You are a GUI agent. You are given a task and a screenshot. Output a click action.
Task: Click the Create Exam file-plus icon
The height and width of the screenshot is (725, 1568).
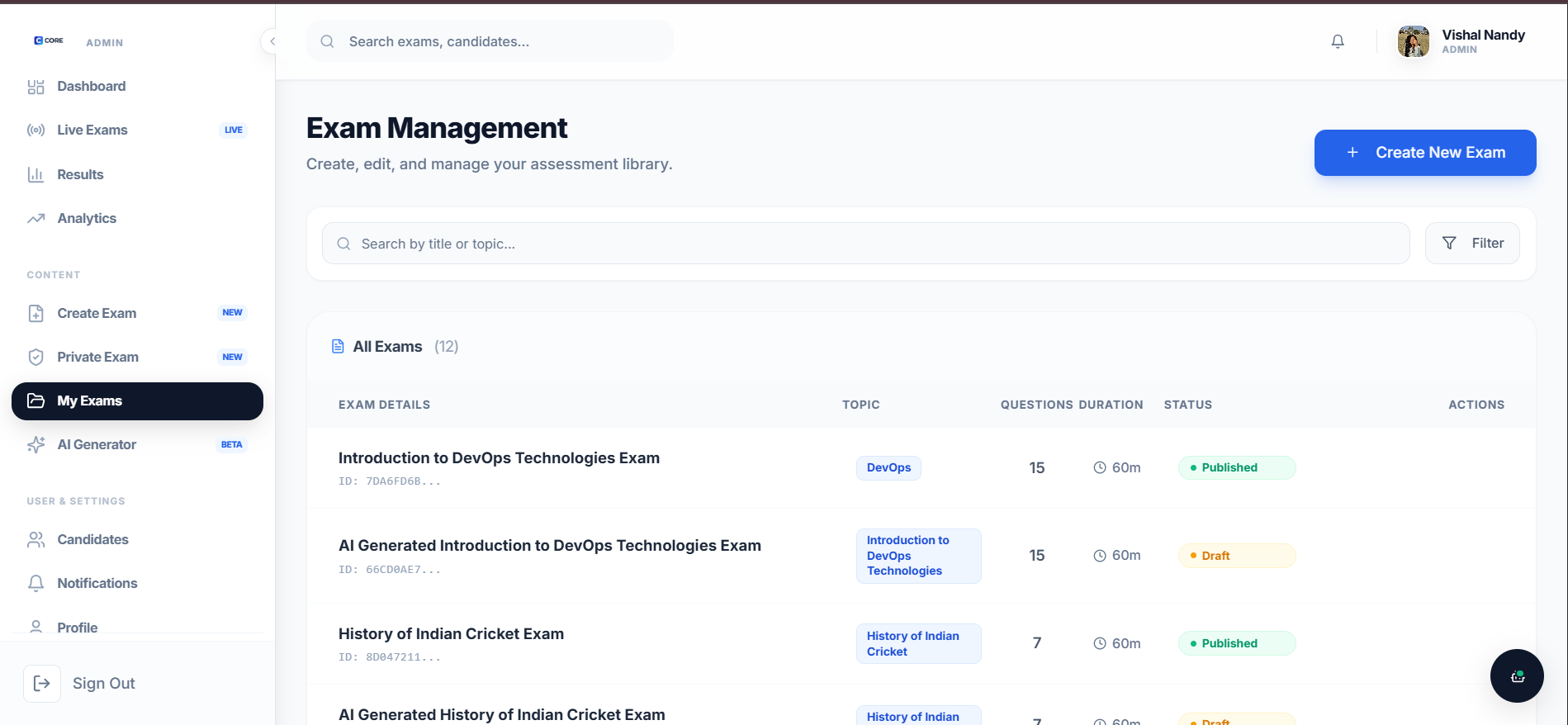point(36,313)
